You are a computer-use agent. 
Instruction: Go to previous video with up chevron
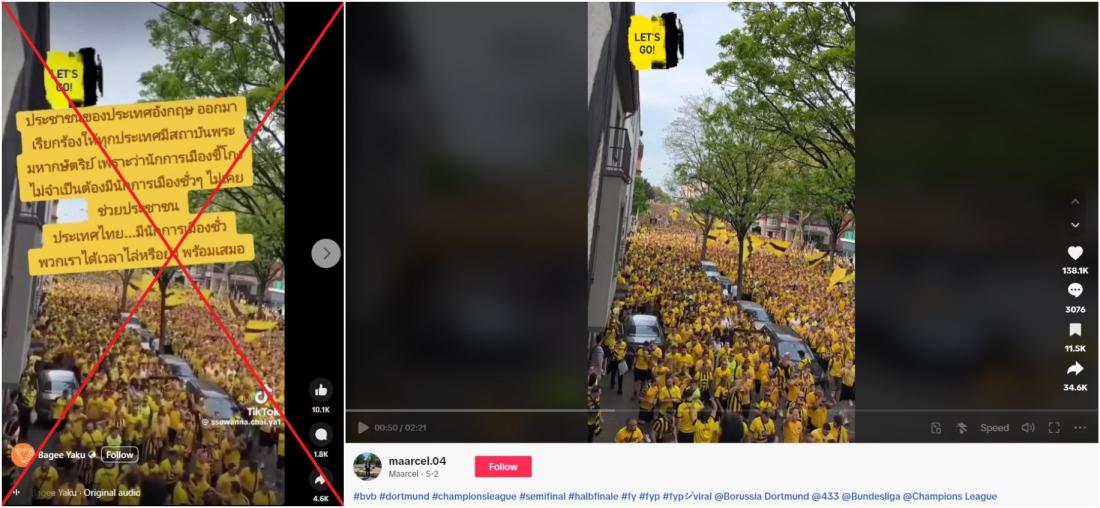pyautogui.click(x=1075, y=201)
